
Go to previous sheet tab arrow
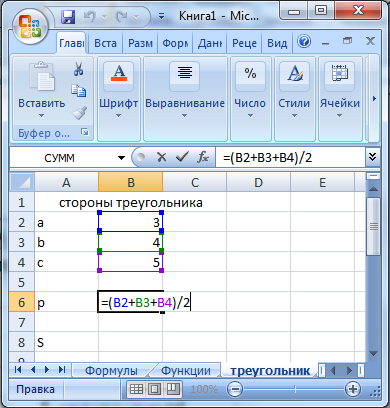click(x=33, y=369)
